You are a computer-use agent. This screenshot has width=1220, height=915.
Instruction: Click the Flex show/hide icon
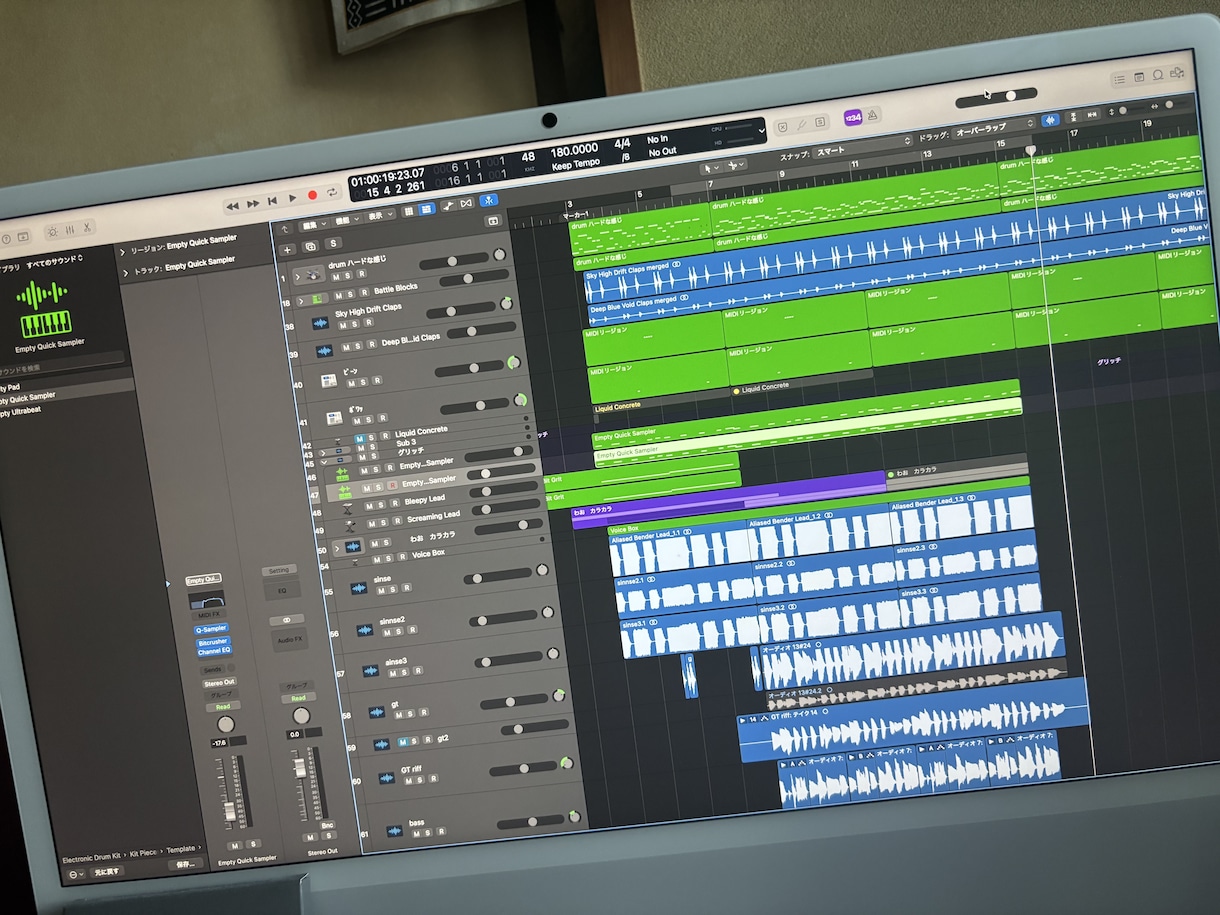click(x=467, y=203)
